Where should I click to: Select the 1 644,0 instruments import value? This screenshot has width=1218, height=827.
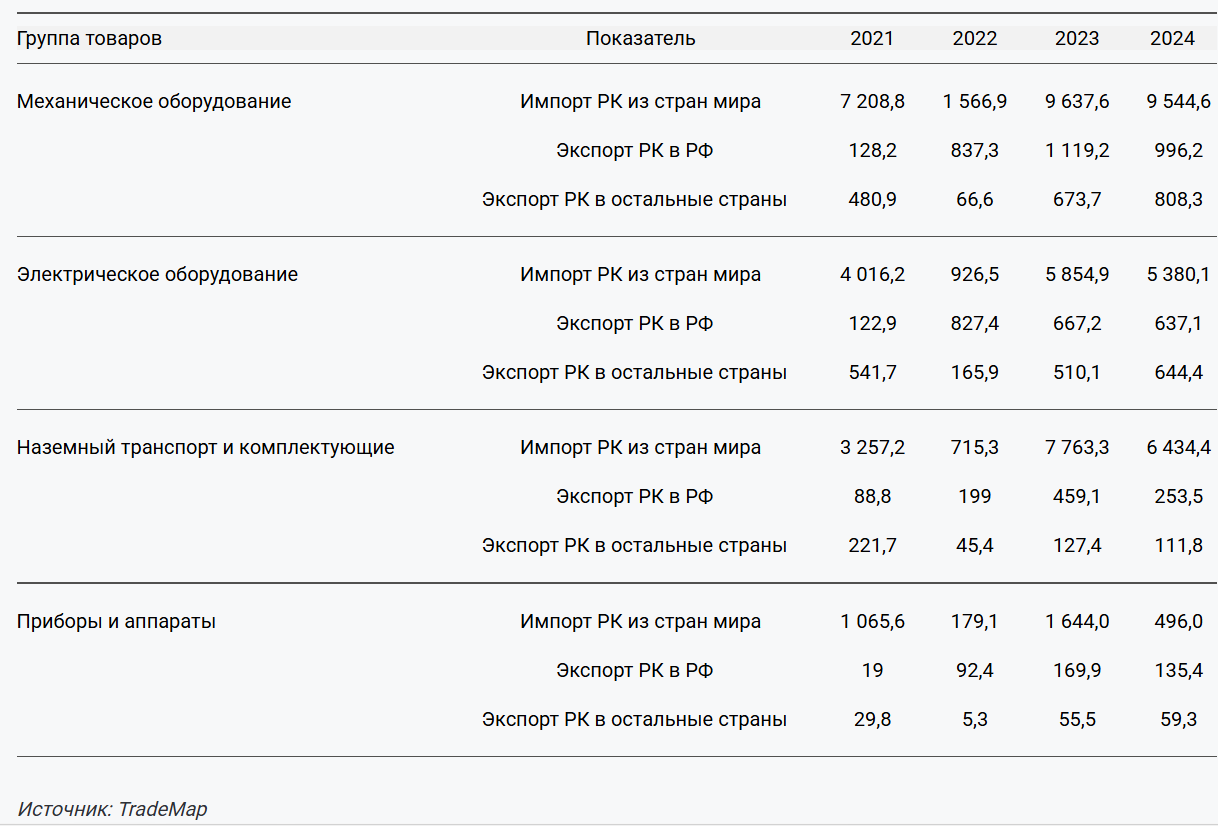(x=1077, y=622)
